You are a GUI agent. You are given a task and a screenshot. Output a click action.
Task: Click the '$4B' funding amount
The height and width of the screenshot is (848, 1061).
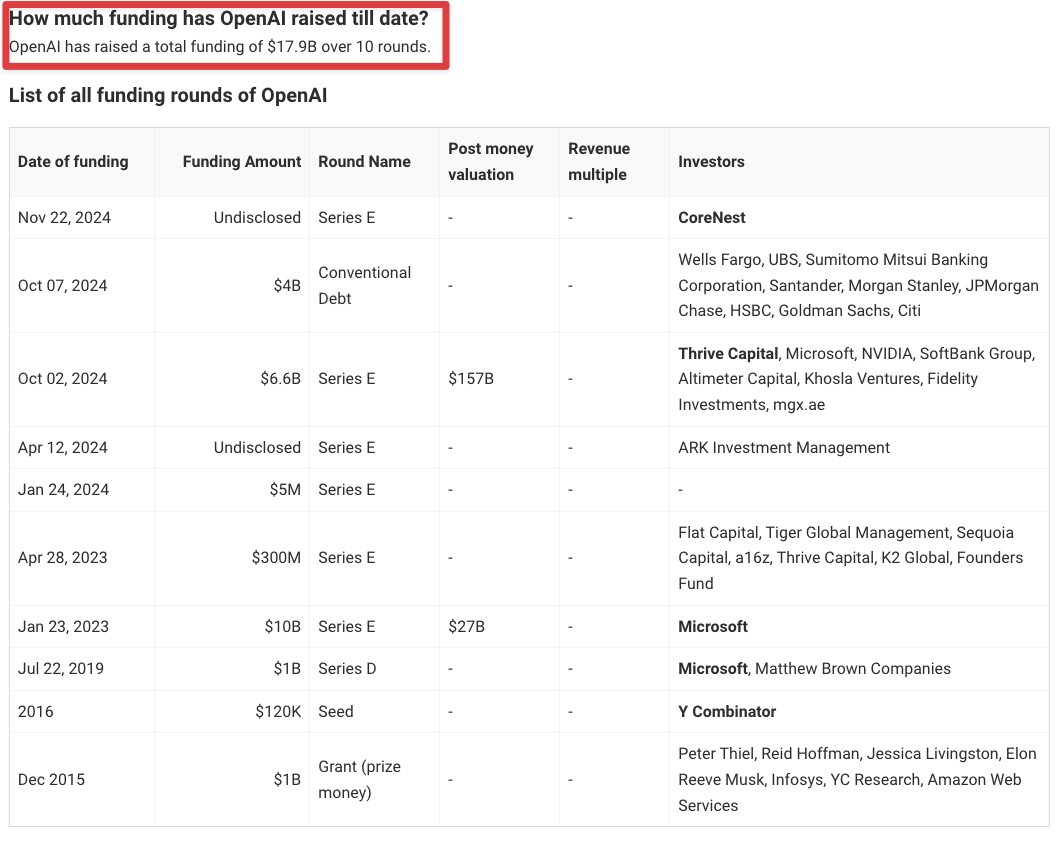pos(287,286)
